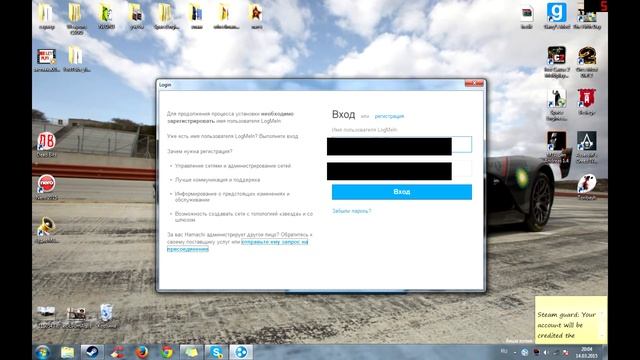Click the yellow Steam guard sticky note
The height and width of the screenshot is (360, 640).
click(571, 320)
